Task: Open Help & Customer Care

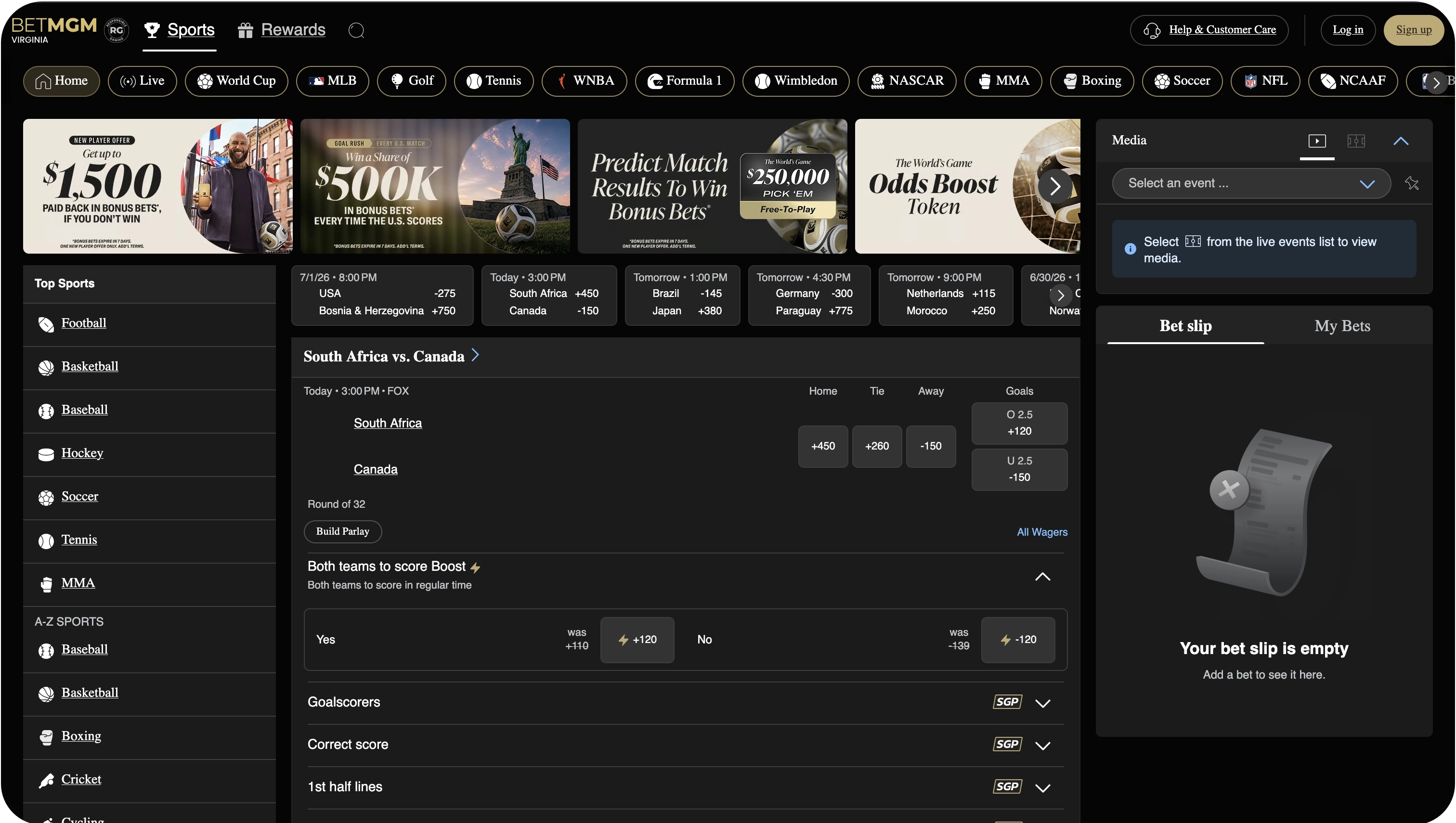Action: [1209, 30]
